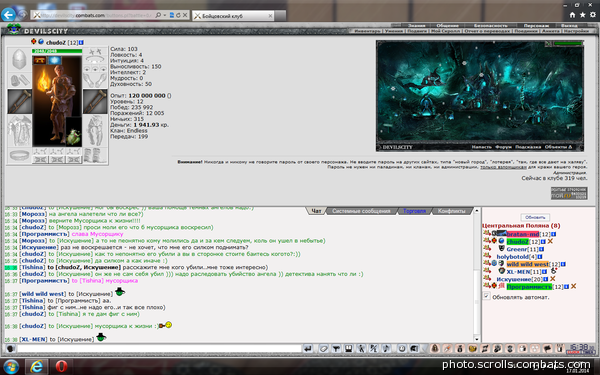Open Internet Explorer from the taskbar

coord(37,367)
